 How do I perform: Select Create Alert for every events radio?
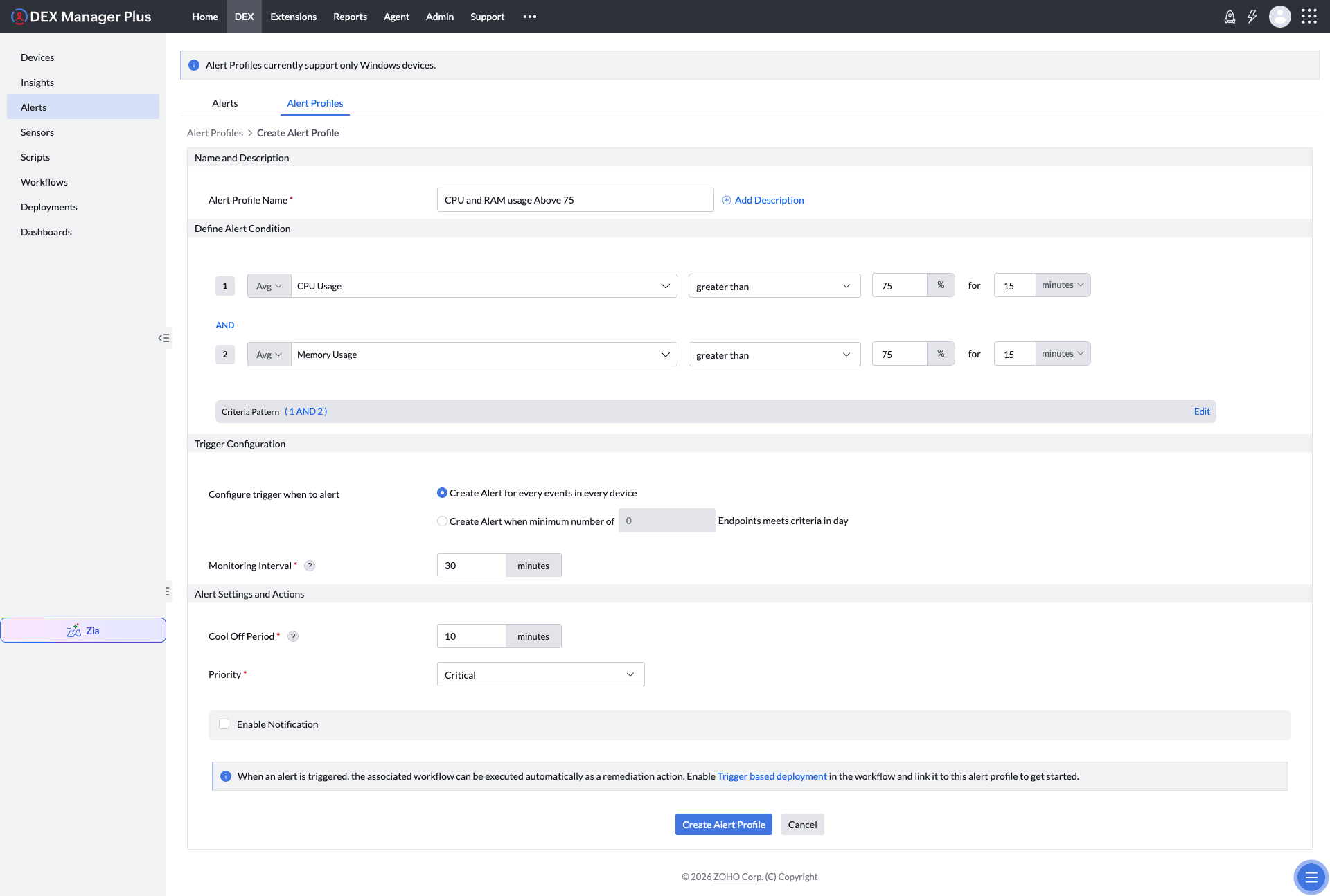[442, 493]
